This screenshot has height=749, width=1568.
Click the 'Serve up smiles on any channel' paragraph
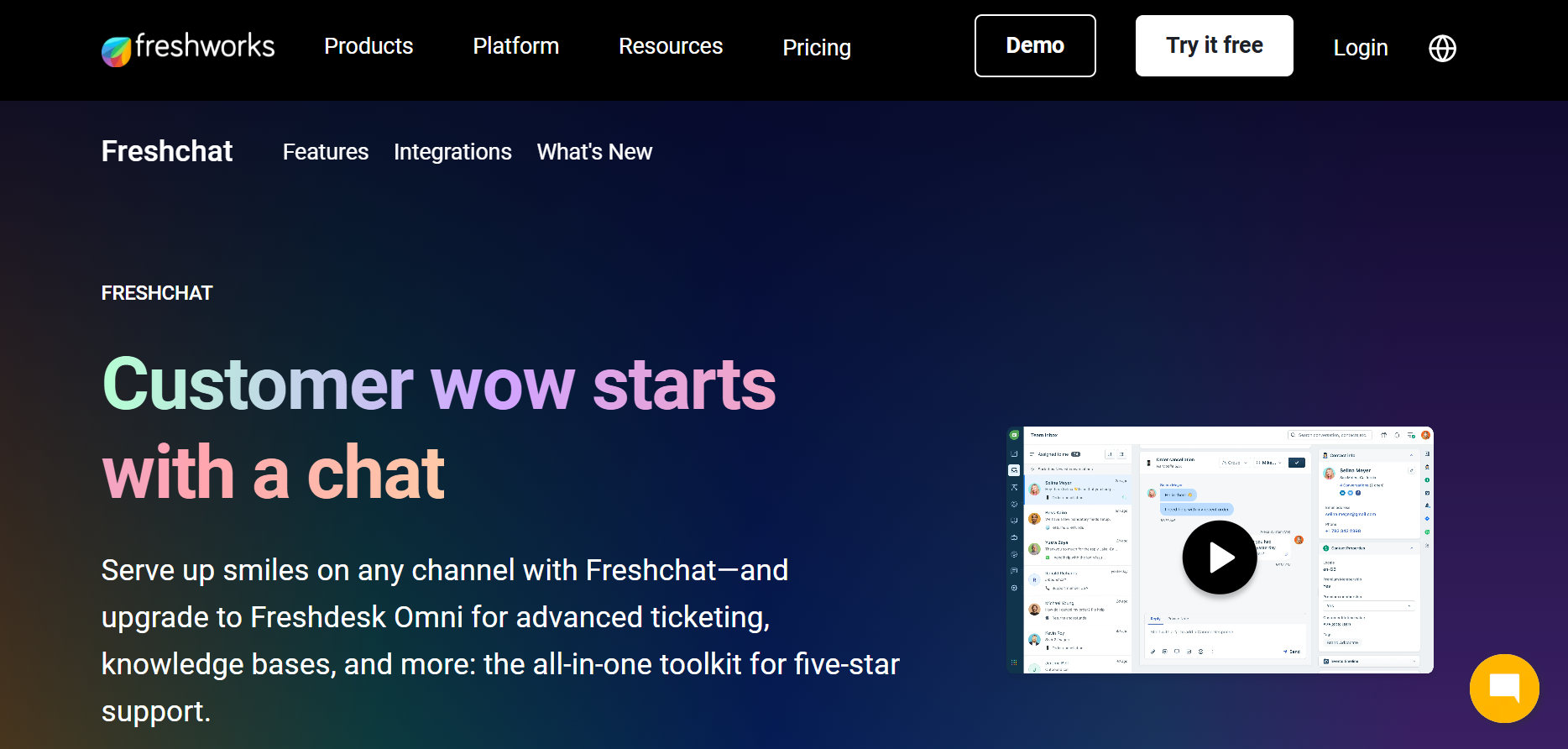click(500, 641)
